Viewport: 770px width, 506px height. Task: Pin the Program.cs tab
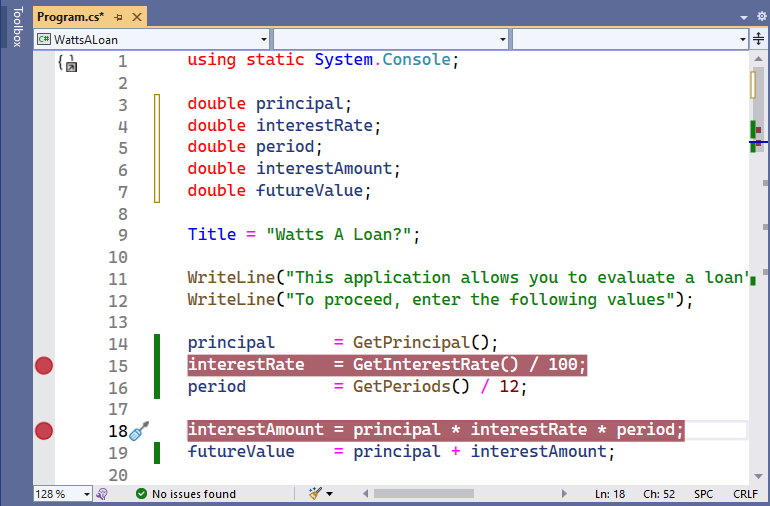coord(118,17)
